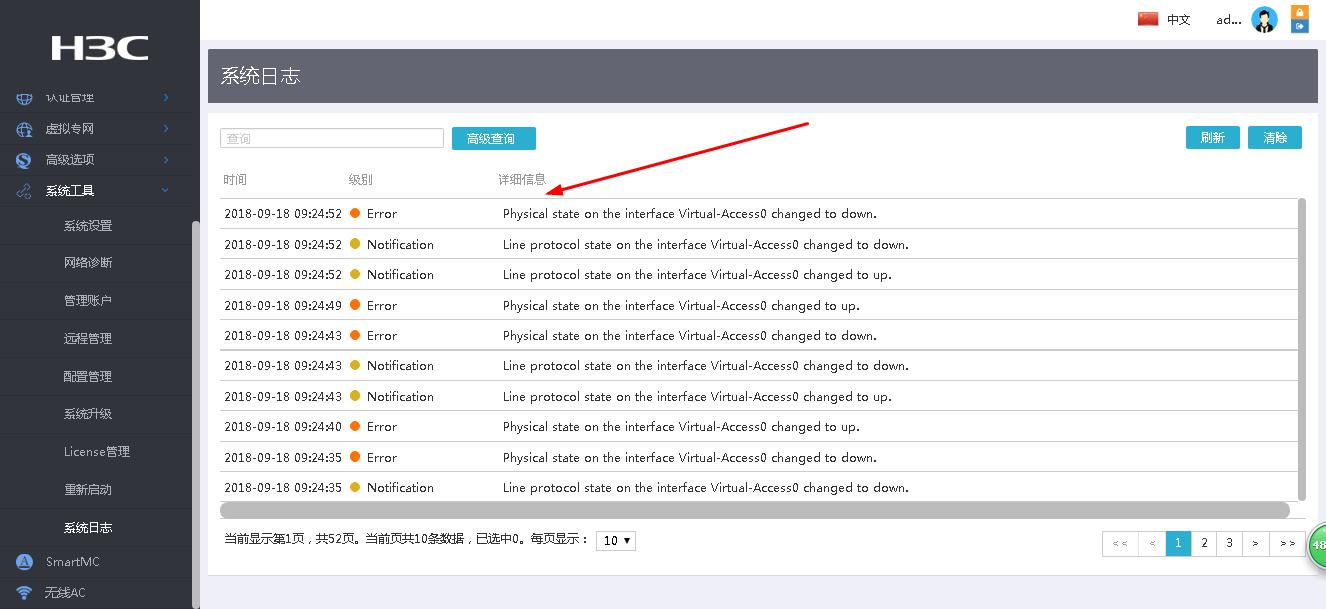Click orange dot of 09:24:40 Error row

coord(355,426)
